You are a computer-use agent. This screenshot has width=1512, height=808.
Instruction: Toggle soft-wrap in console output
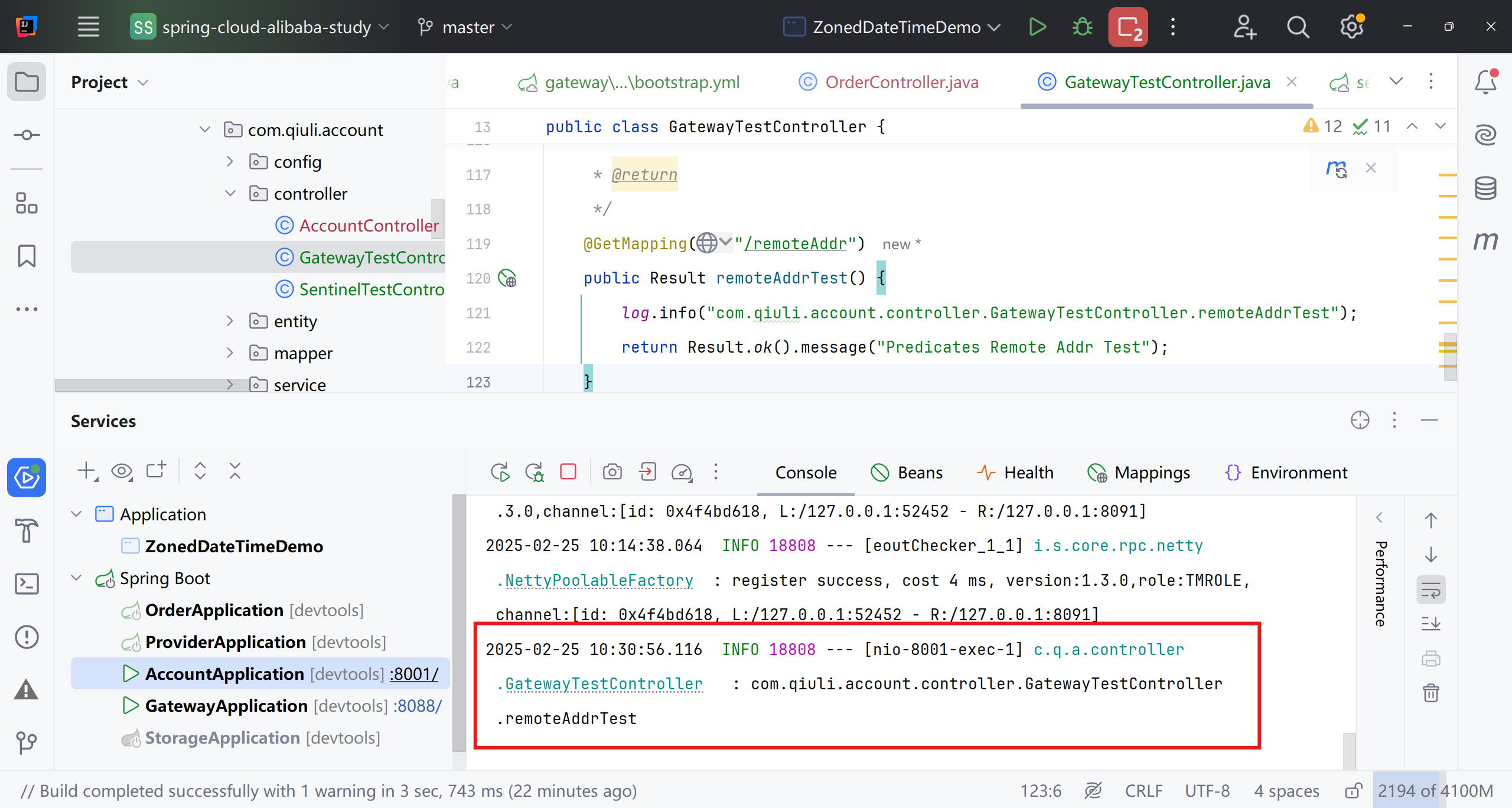click(x=1430, y=589)
